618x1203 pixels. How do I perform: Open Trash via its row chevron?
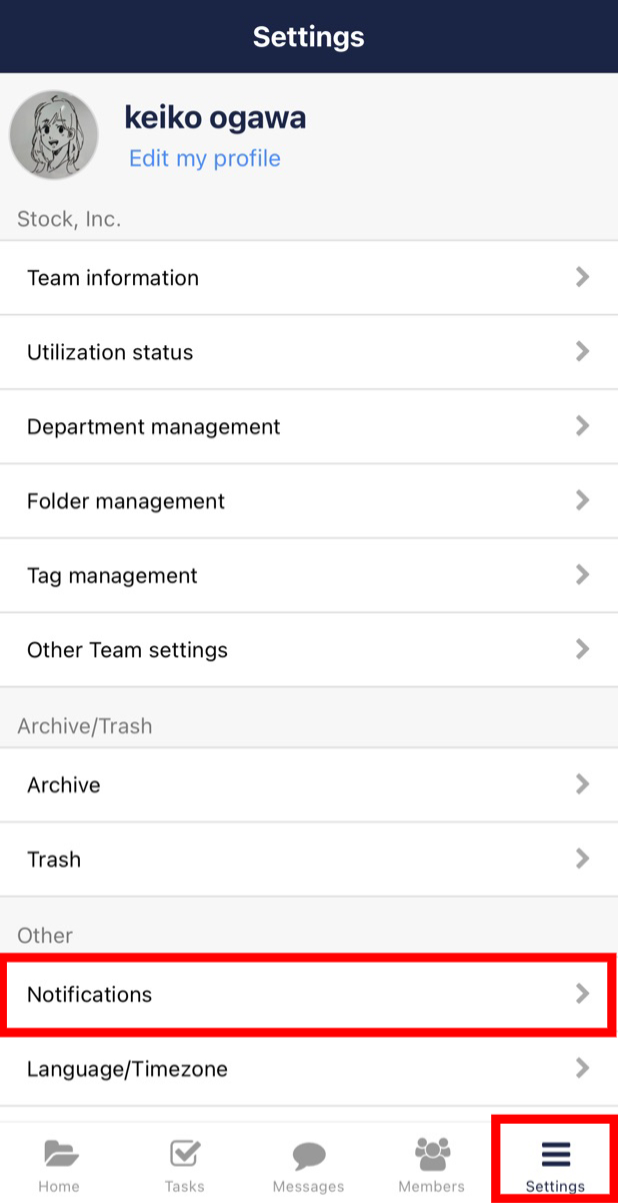click(x=583, y=859)
